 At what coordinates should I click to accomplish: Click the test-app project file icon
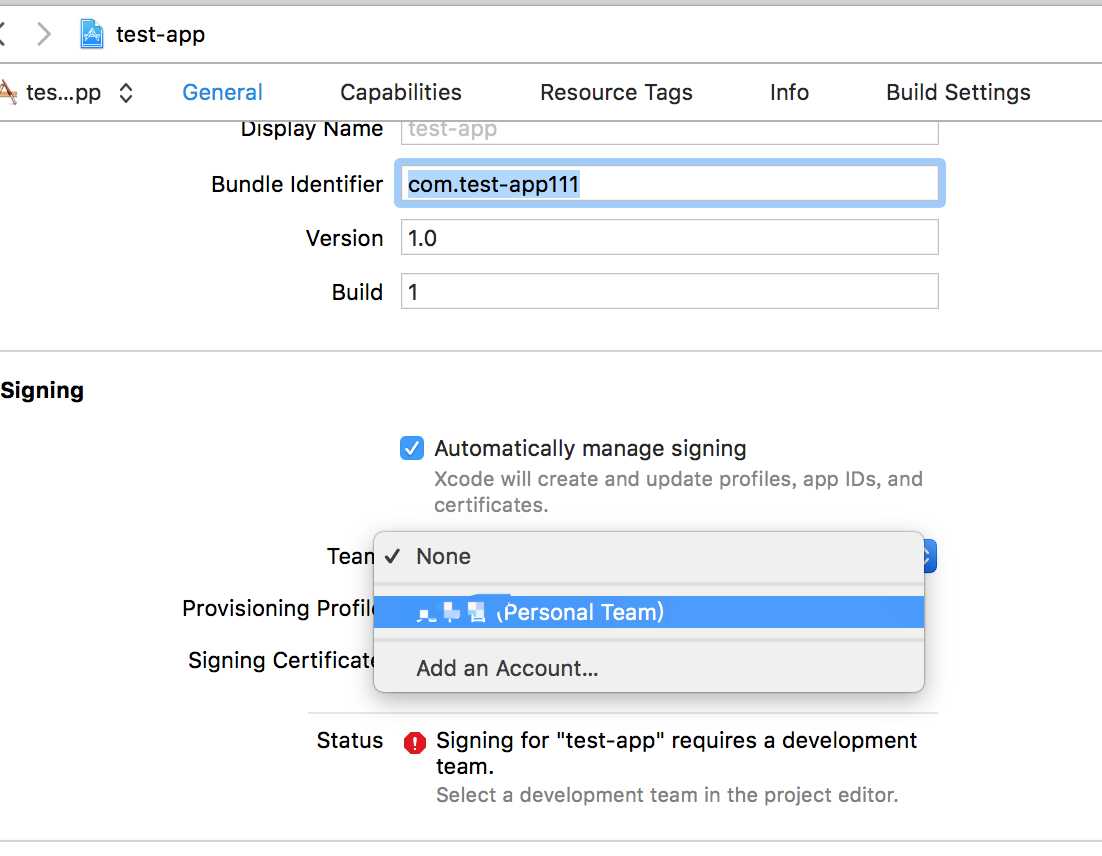[91, 34]
